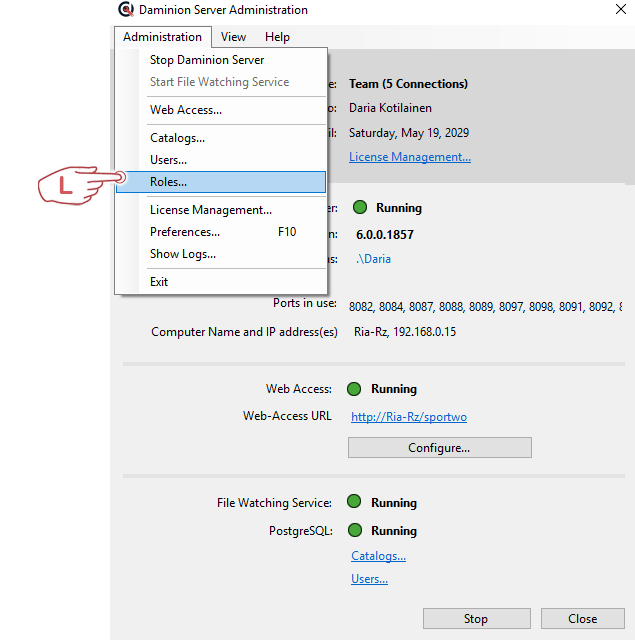The height and width of the screenshot is (640, 635).
Task: Open Users... from the Administration menu
Action: 221,160
